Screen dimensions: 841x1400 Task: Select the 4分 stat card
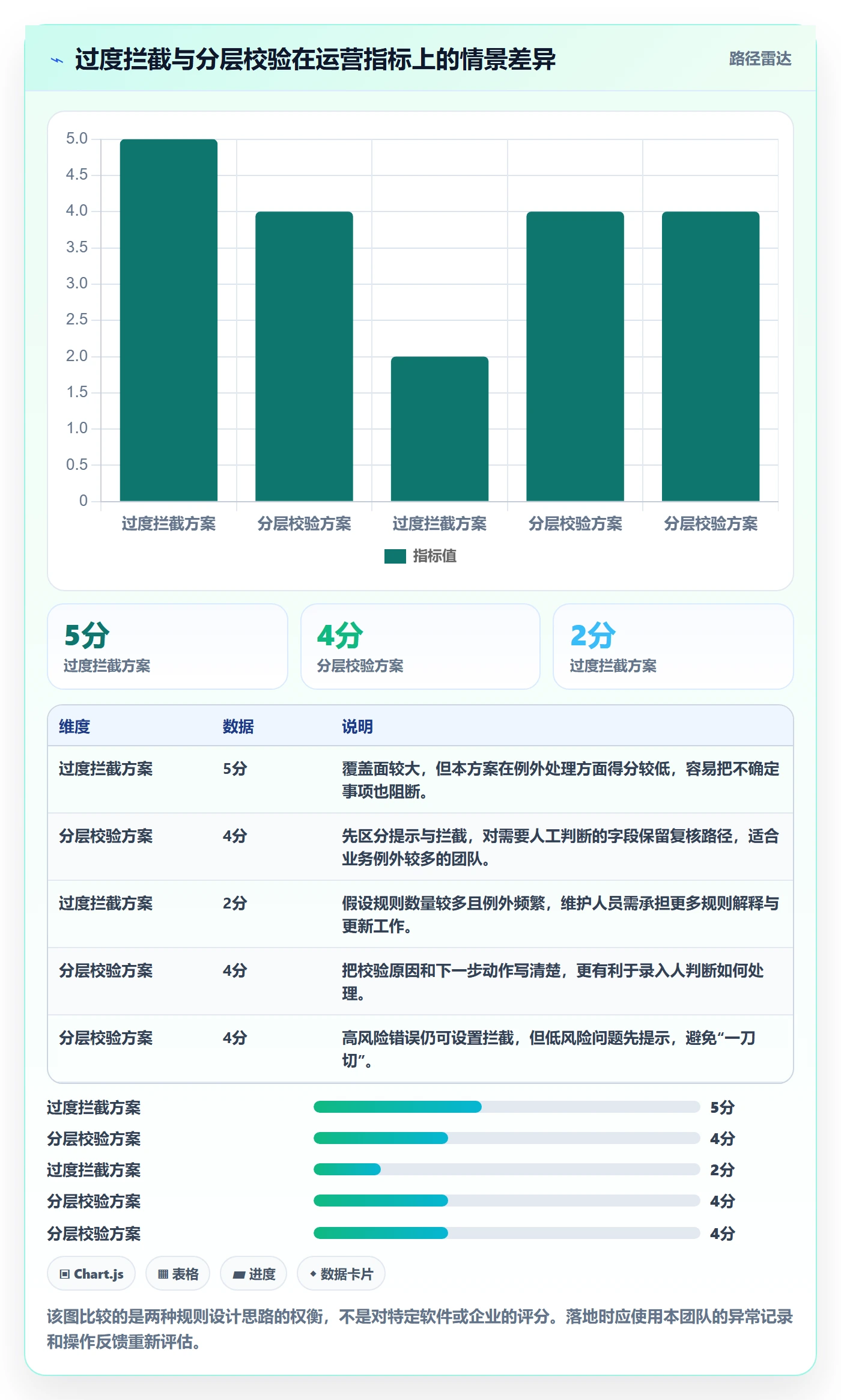pos(421,647)
